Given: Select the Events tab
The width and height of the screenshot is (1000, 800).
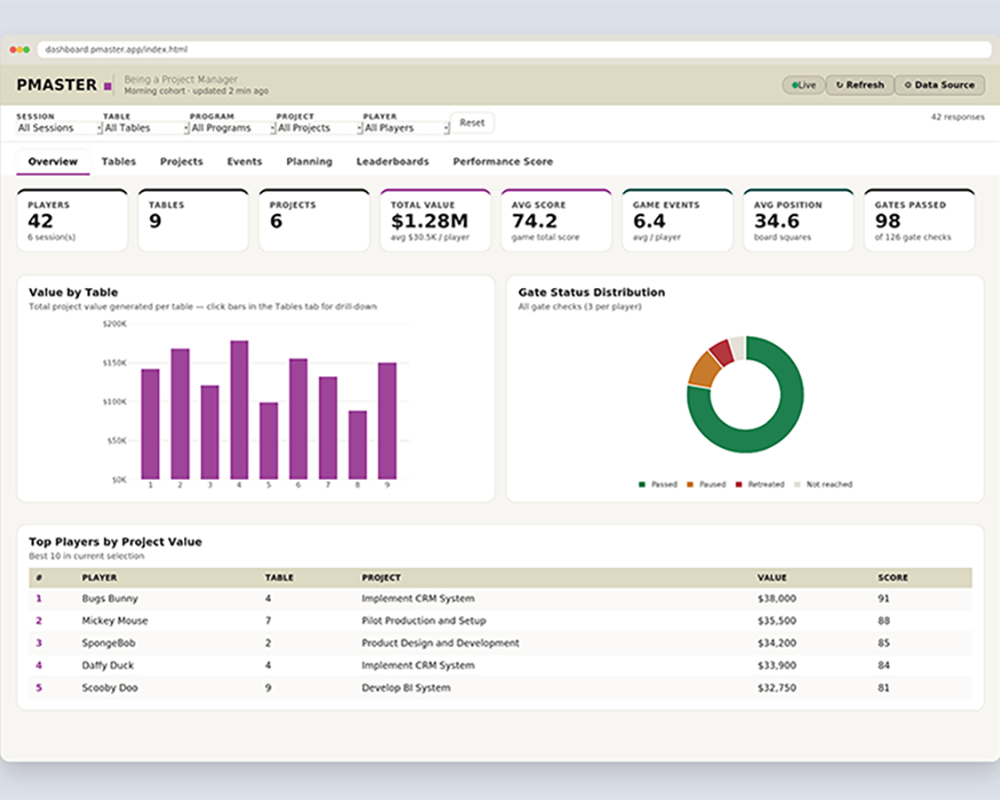Looking at the screenshot, I should (244, 161).
